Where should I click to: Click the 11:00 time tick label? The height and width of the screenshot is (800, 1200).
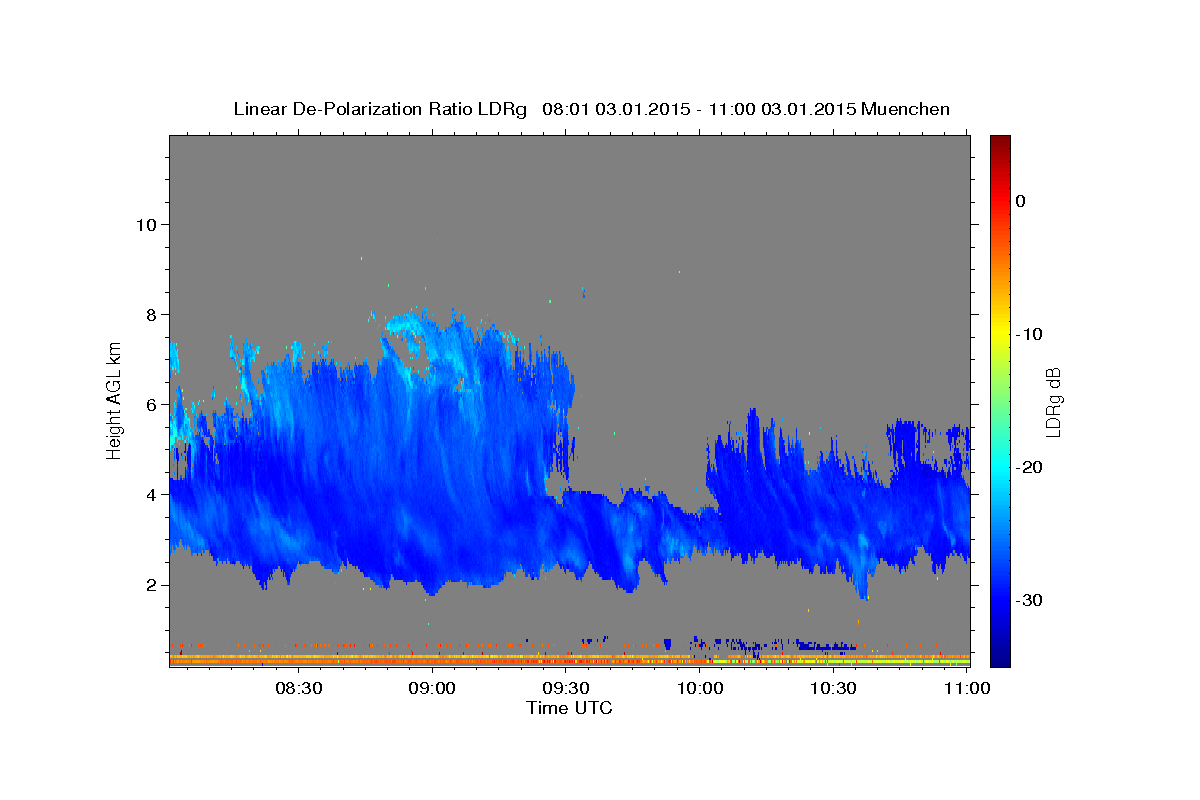[x=967, y=688]
